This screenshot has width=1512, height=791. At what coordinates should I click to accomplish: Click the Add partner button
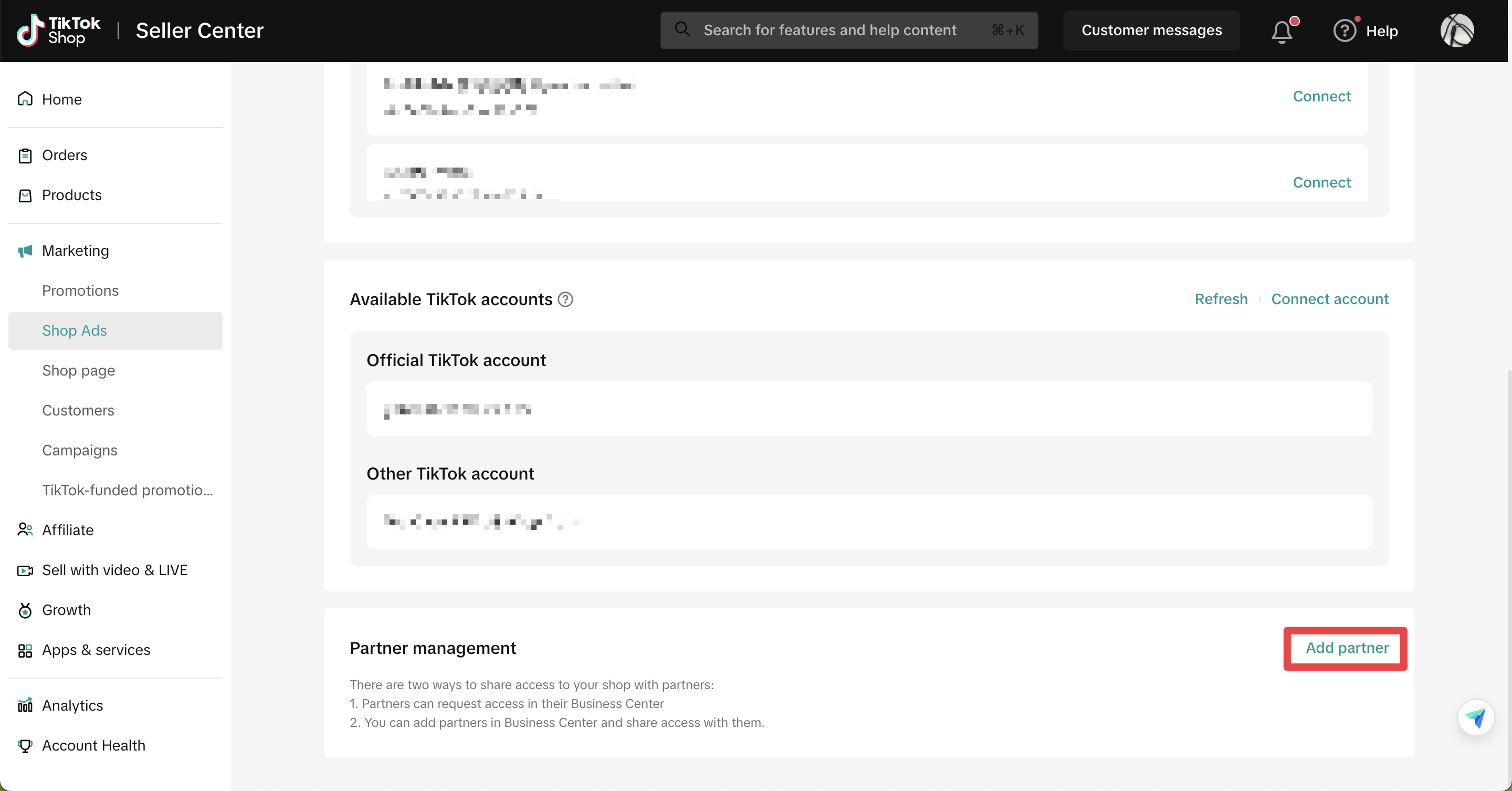point(1347,648)
